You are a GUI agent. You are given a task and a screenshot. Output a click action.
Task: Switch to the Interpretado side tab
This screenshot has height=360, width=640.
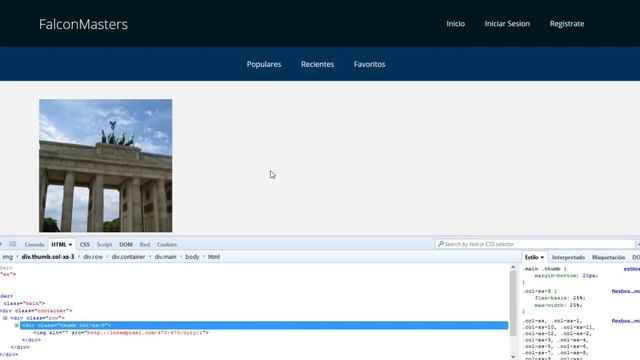click(568, 258)
